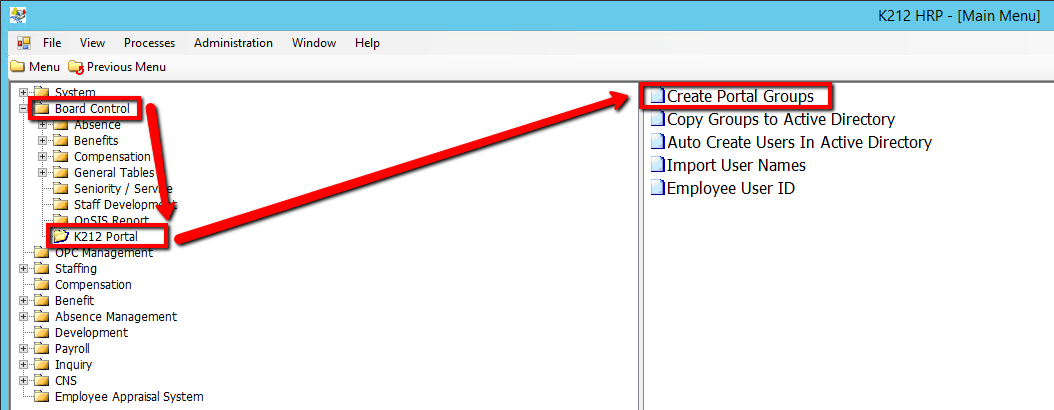This screenshot has width=1054, height=410.
Task: Open the Import User Names item
Action: (735, 165)
